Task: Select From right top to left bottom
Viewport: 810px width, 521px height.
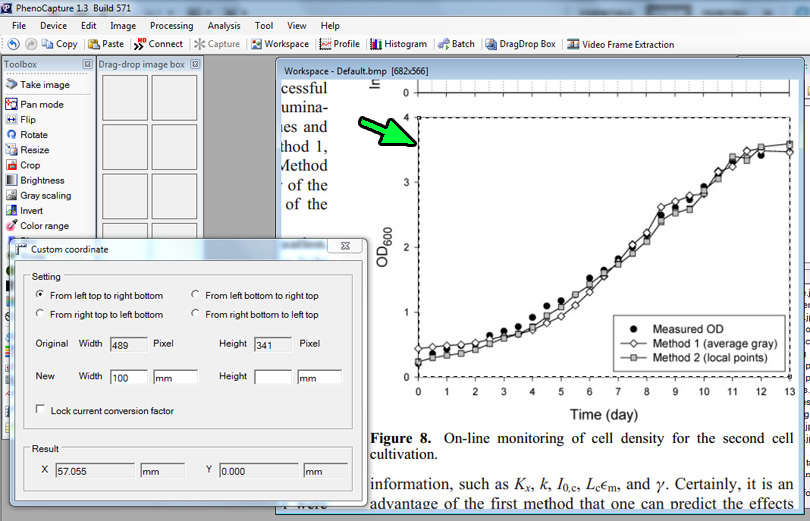Action: point(40,315)
